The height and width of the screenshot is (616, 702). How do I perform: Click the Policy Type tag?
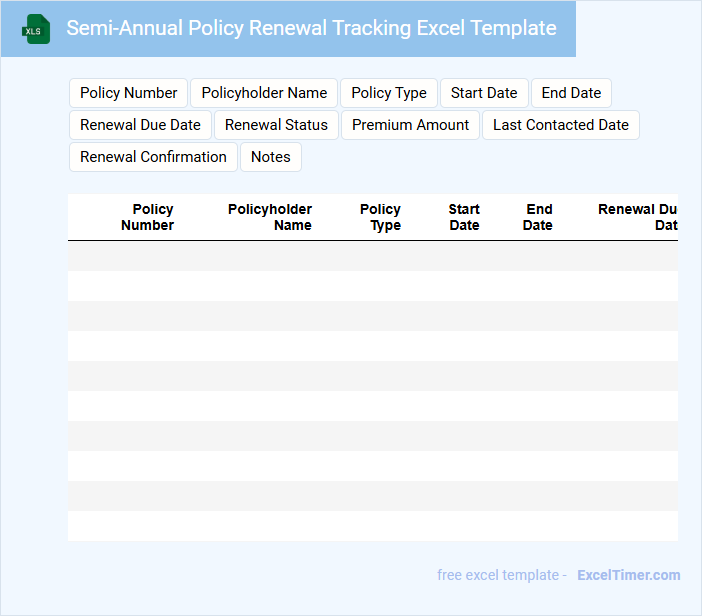tap(389, 93)
